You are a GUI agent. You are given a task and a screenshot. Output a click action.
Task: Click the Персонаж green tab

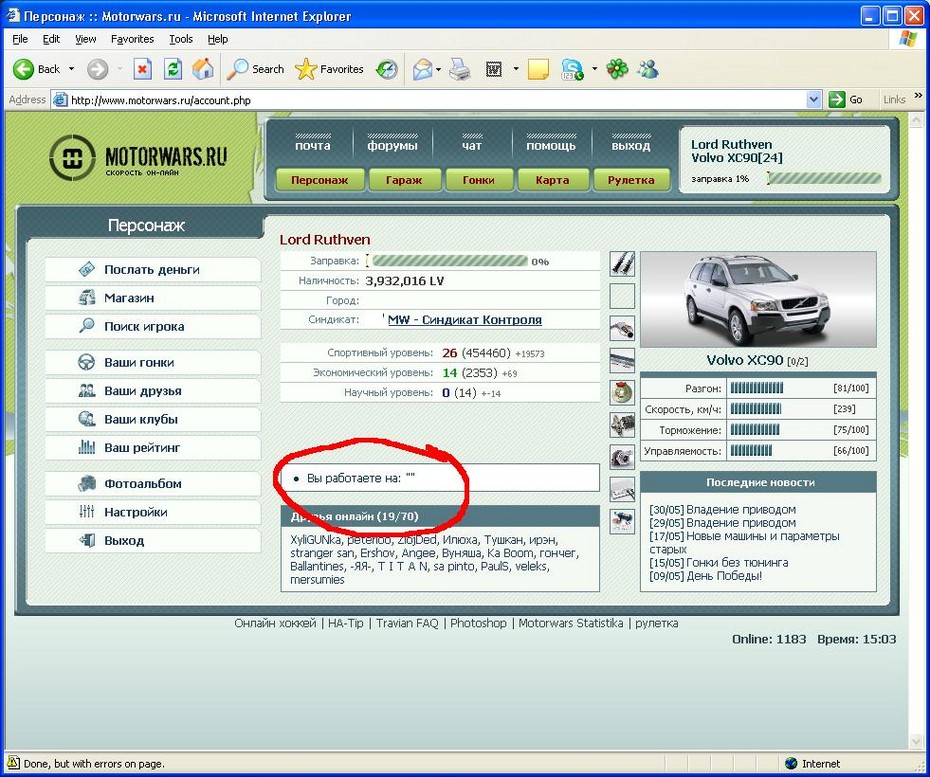coord(320,180)
